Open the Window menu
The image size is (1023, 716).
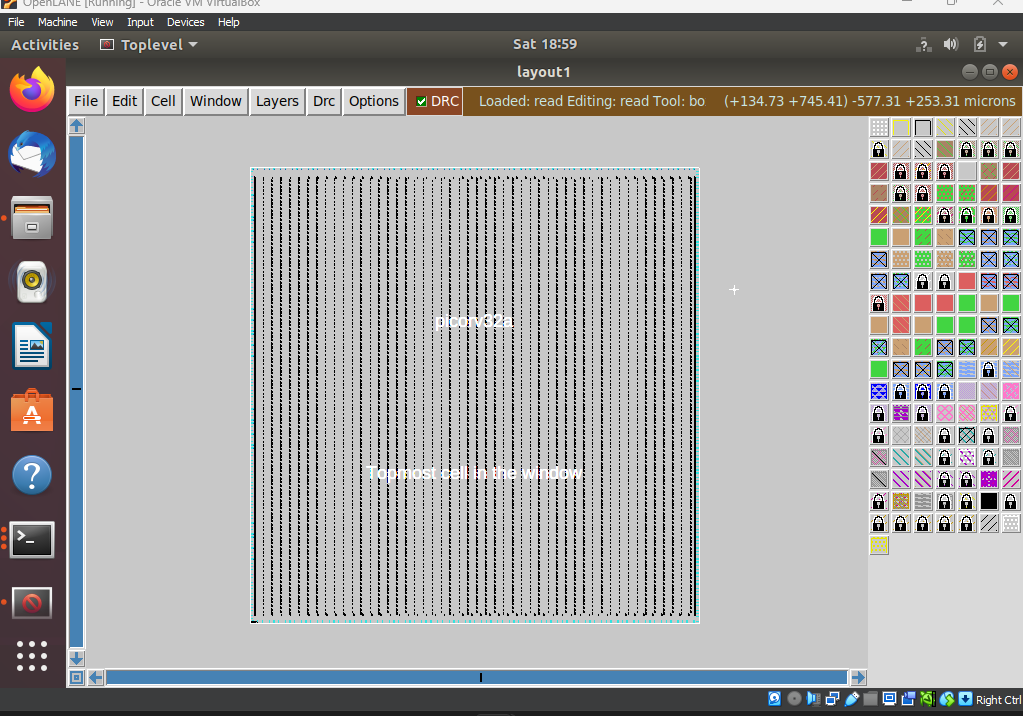(215, 101)
